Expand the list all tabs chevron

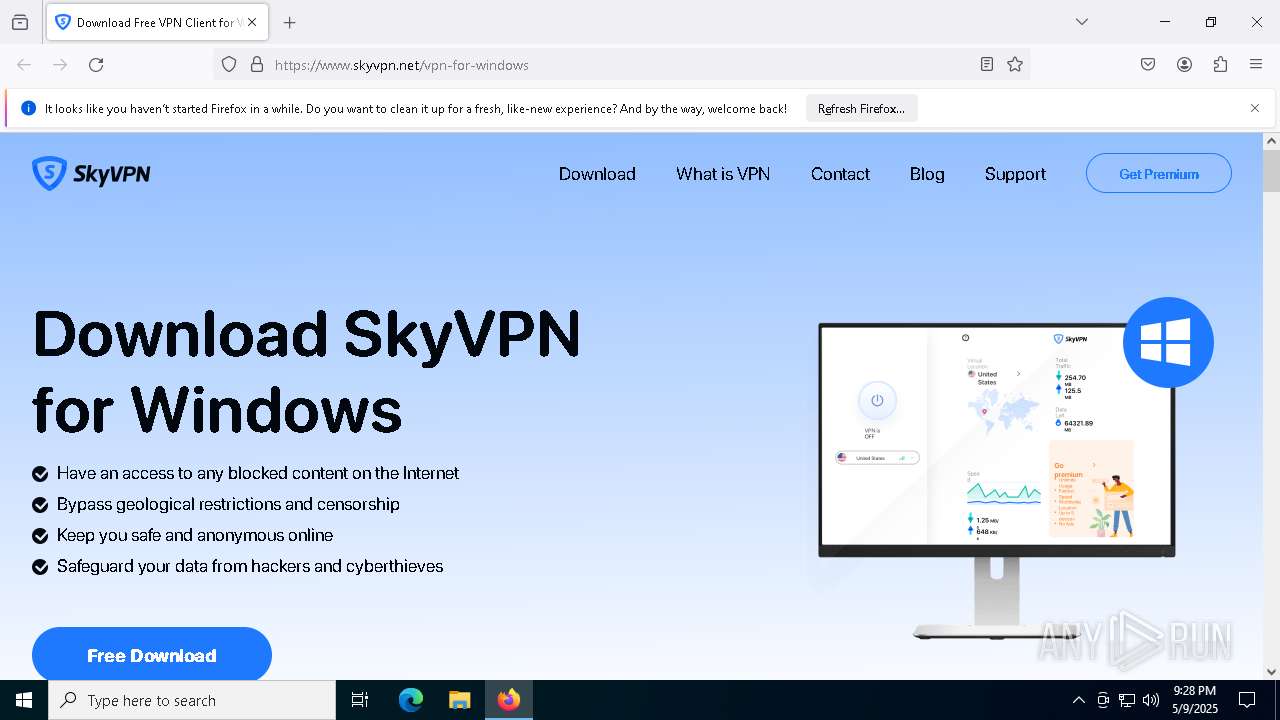tap(1082, 22)
